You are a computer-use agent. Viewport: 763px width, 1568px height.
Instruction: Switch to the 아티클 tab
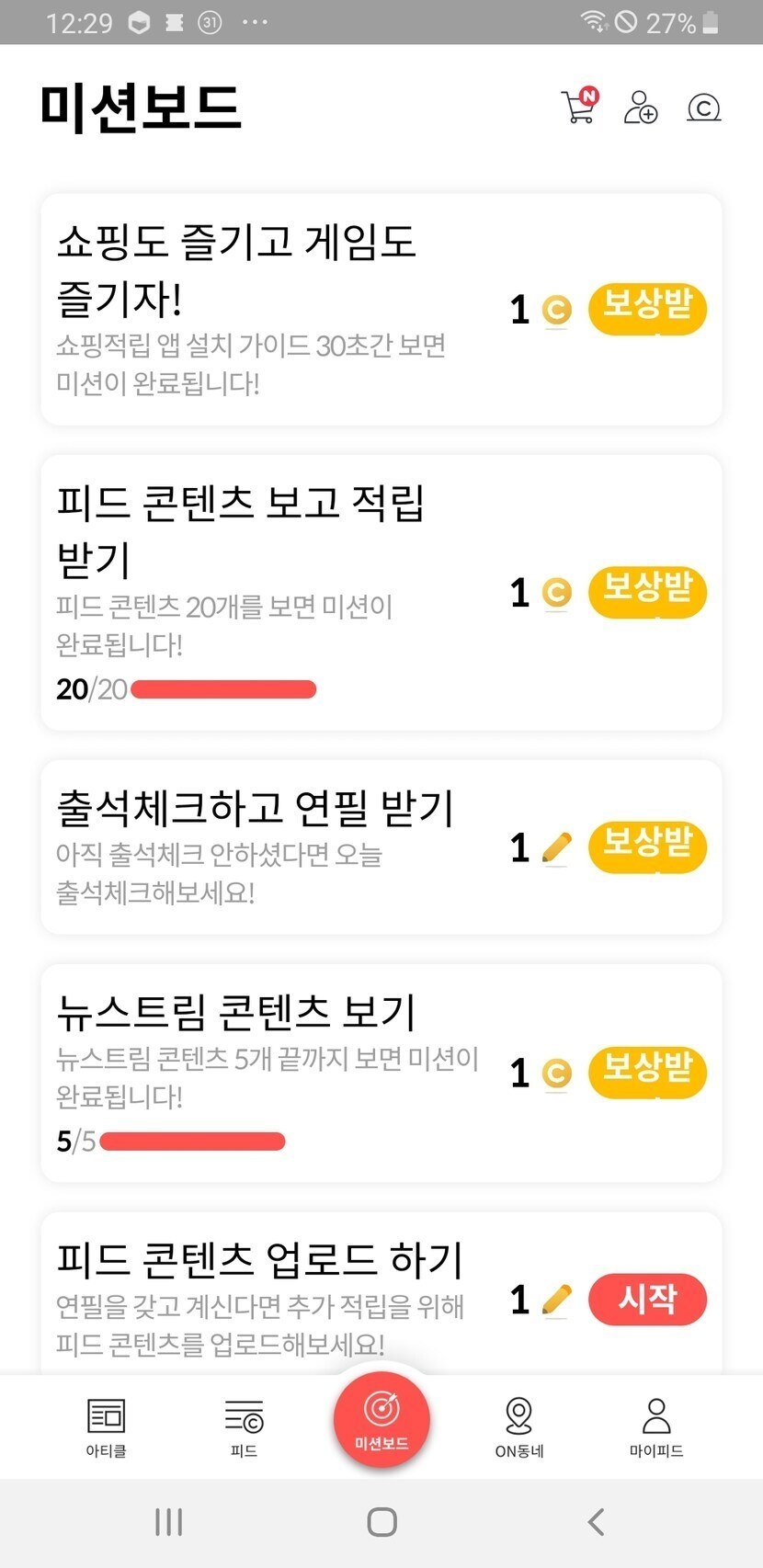(x=106, y=1426)
